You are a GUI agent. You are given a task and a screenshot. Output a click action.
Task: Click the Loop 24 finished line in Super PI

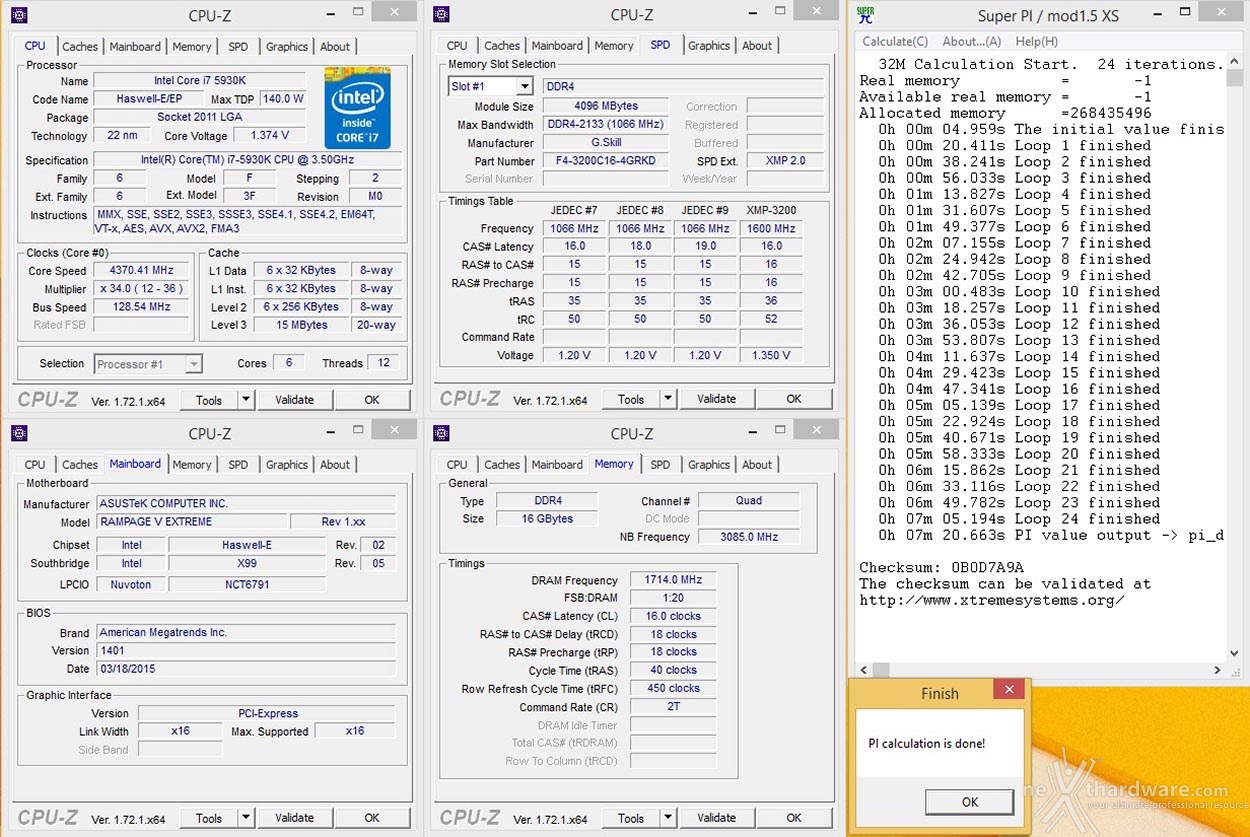[1020, 519]
